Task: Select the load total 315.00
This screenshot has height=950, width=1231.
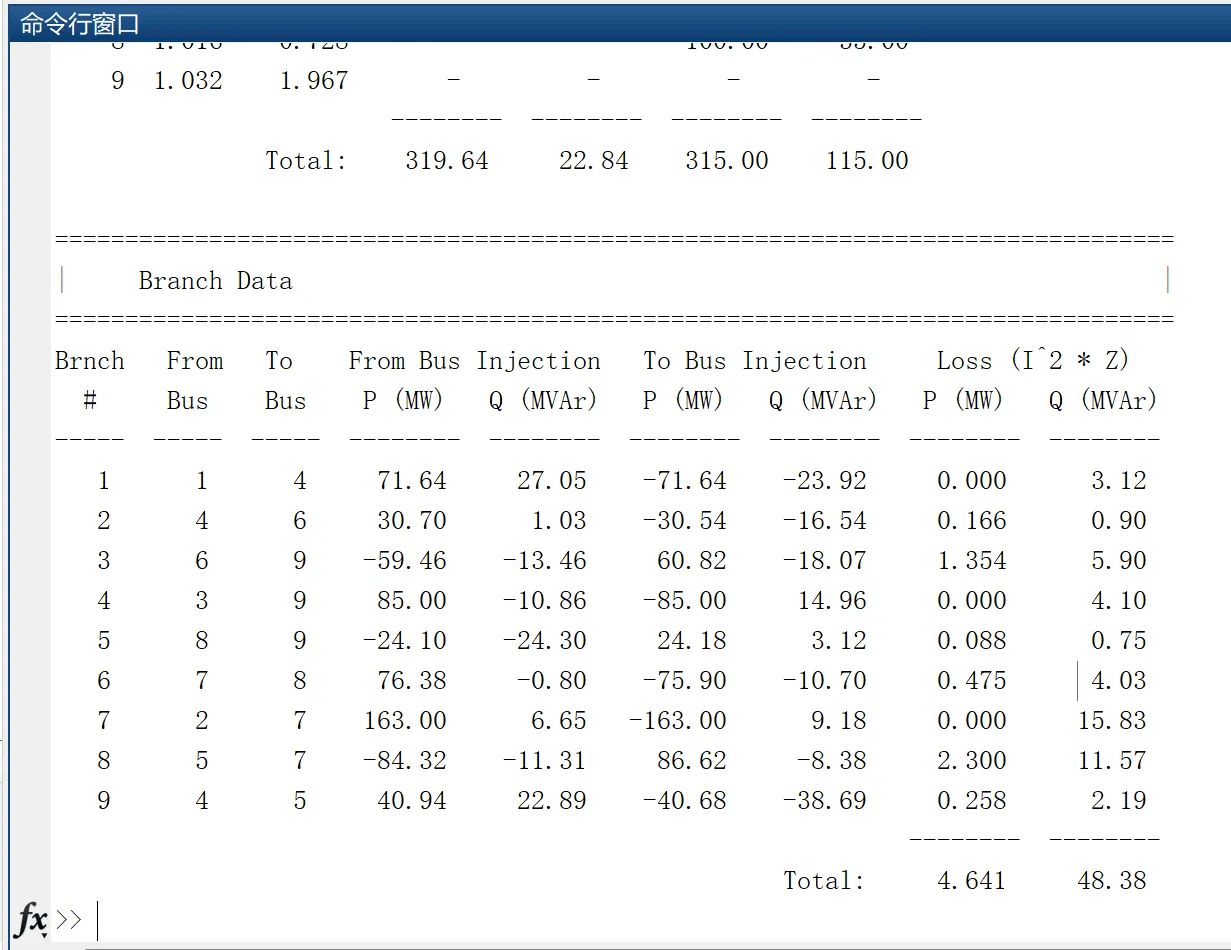Action: click(x=727, y=161)
